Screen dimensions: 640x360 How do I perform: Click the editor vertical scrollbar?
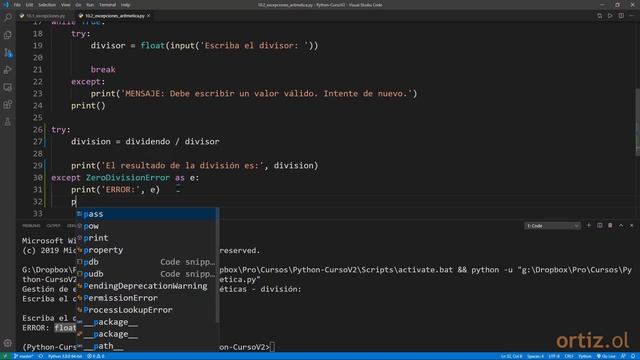click(x=637, y=122)
